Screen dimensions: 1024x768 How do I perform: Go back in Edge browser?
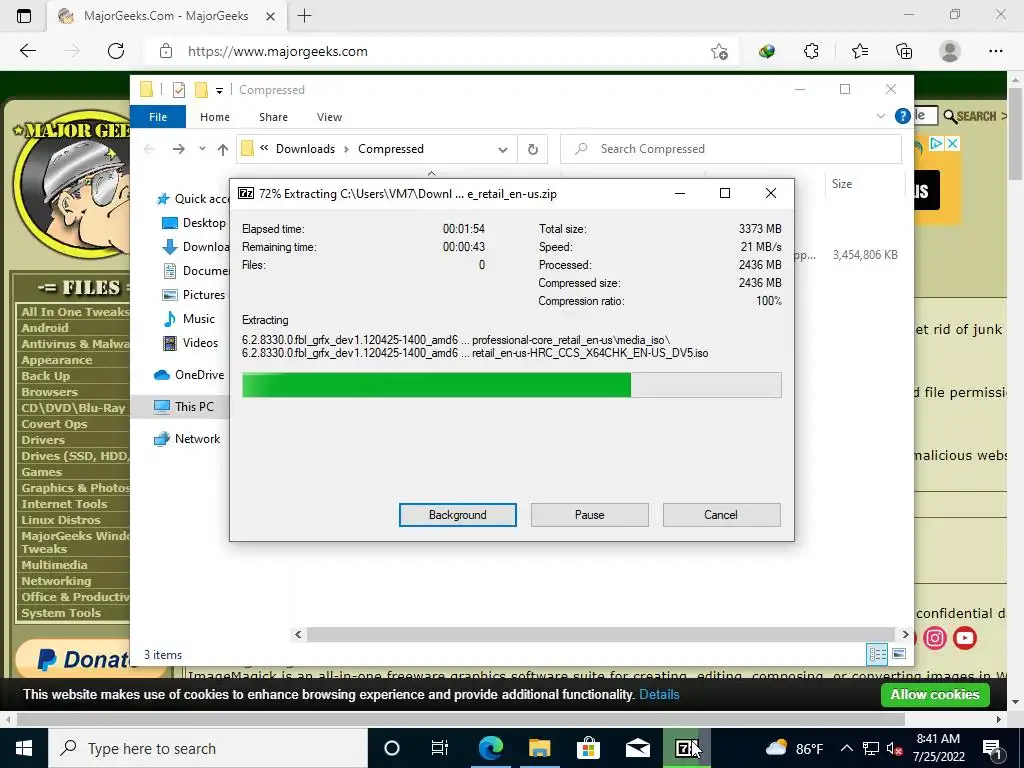point(27,51)
